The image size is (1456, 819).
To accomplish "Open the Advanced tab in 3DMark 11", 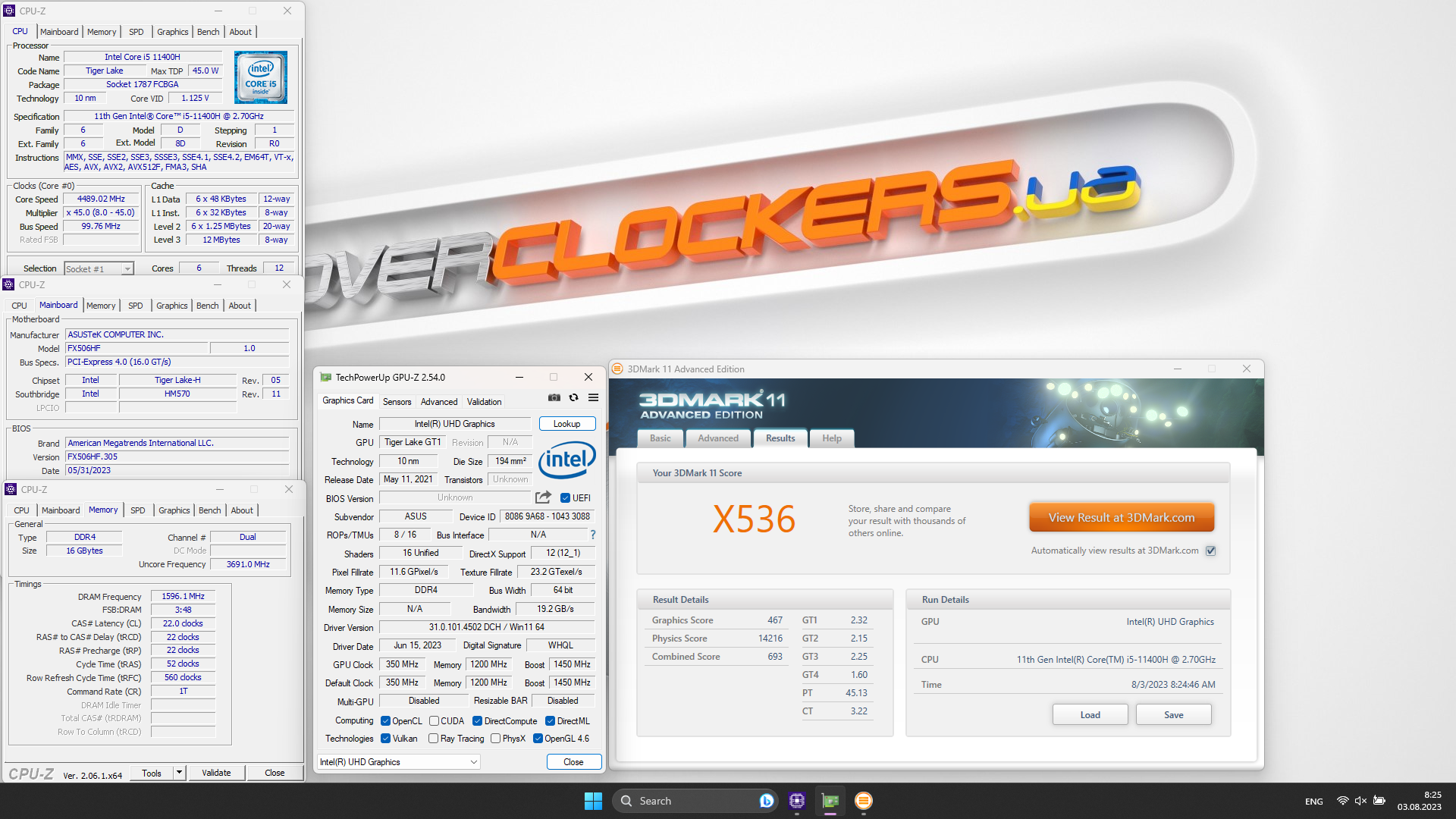I will click(717, 438).
